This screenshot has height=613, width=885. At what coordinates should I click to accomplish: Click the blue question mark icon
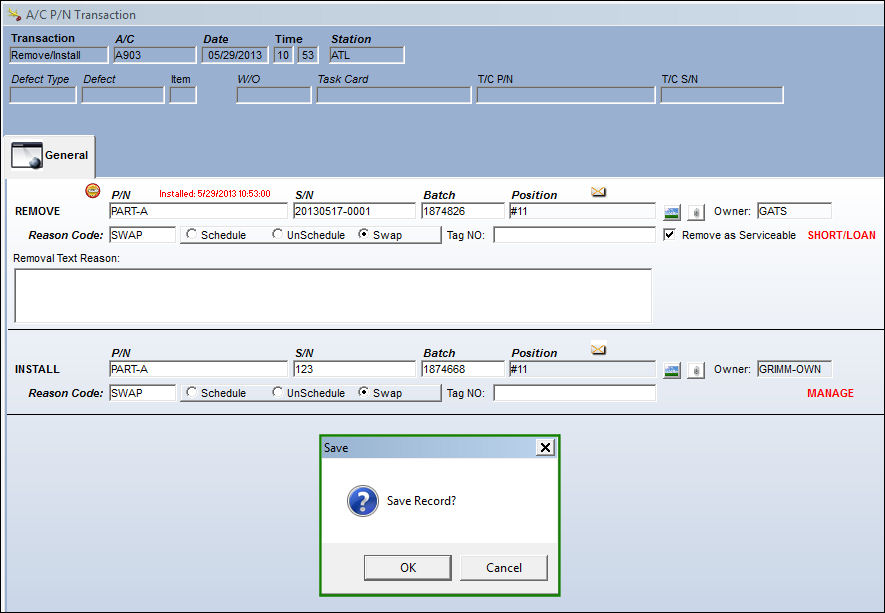click(362, 501)
